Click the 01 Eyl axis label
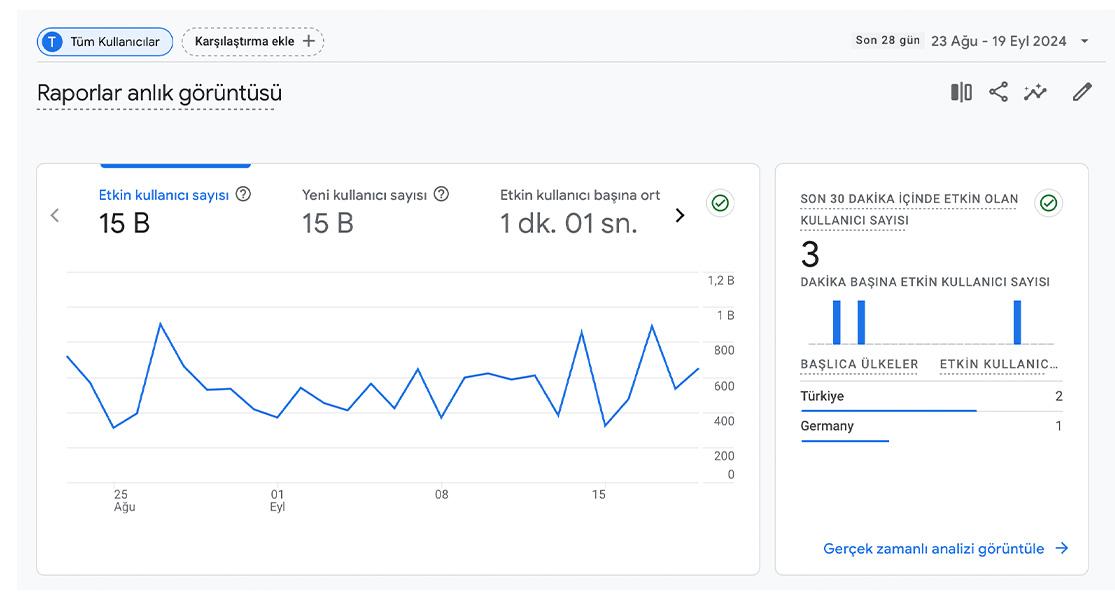Image resolution: width=1115 pixels, height=600 pixels. (277, 500)
